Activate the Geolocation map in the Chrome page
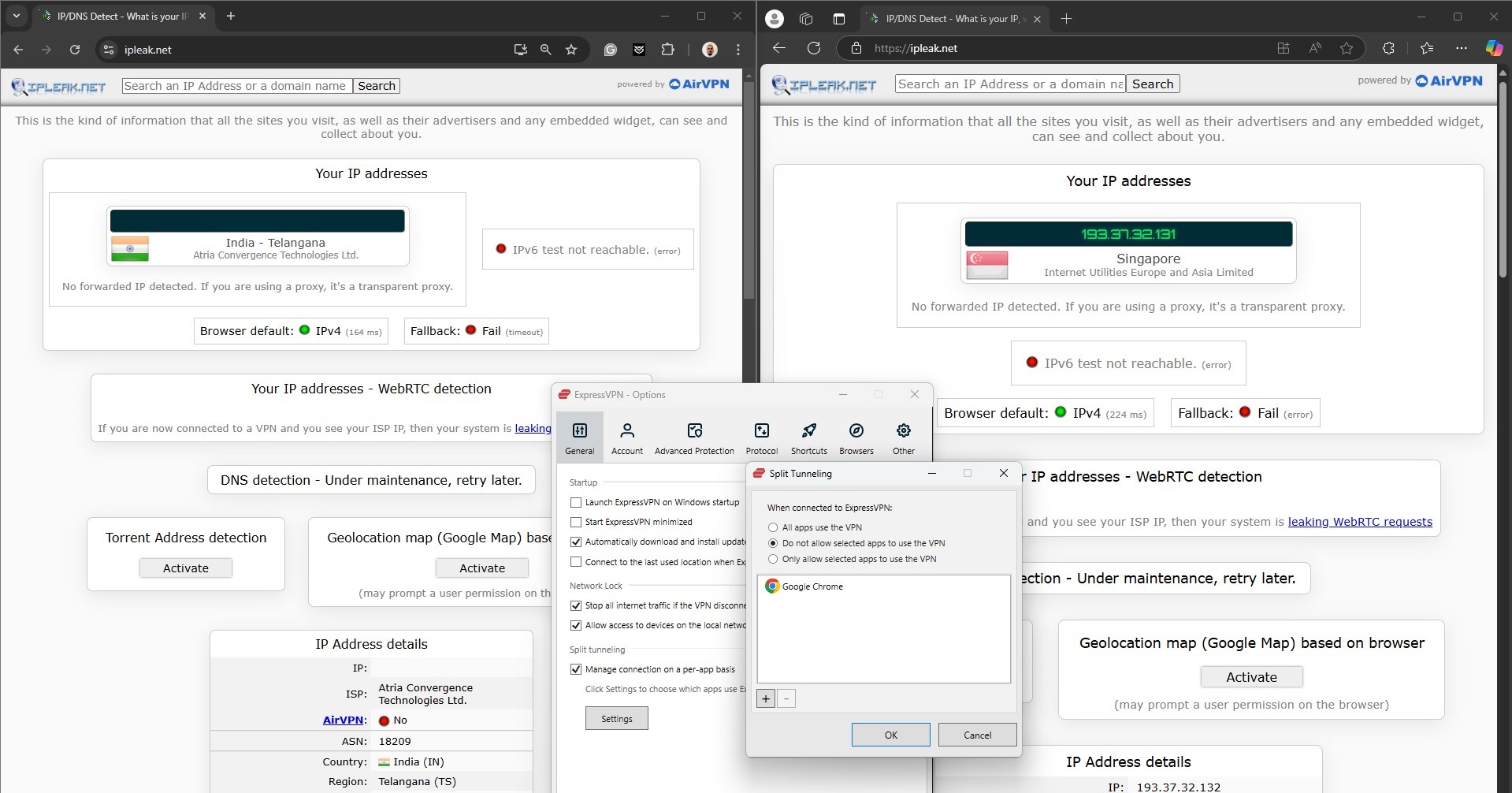Image resolution: width=1512 pixels, height=793 pixels. pos(482,568)
